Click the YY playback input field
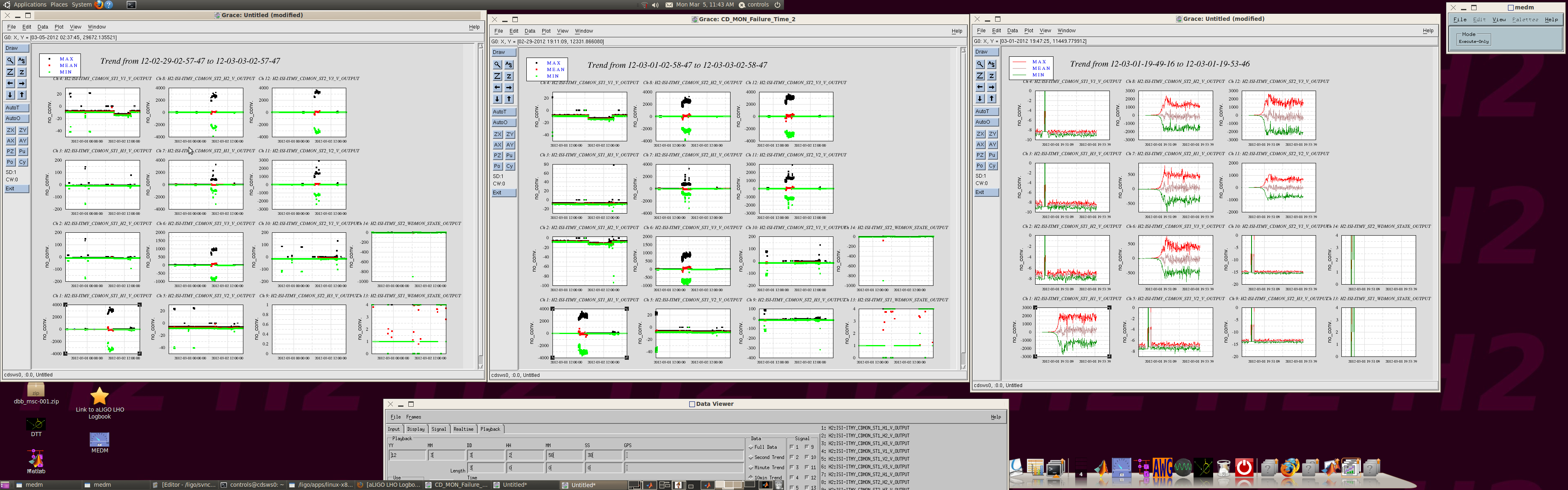The image size is (1568, 490). click(x=407, y=455)
